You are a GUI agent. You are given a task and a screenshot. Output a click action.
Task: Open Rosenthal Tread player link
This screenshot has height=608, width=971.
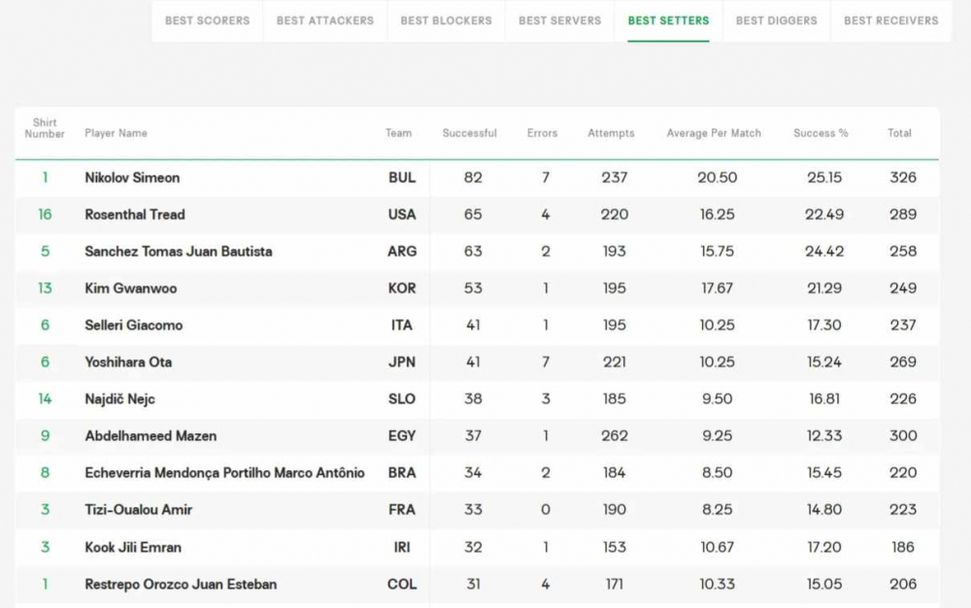pos(135,215)
